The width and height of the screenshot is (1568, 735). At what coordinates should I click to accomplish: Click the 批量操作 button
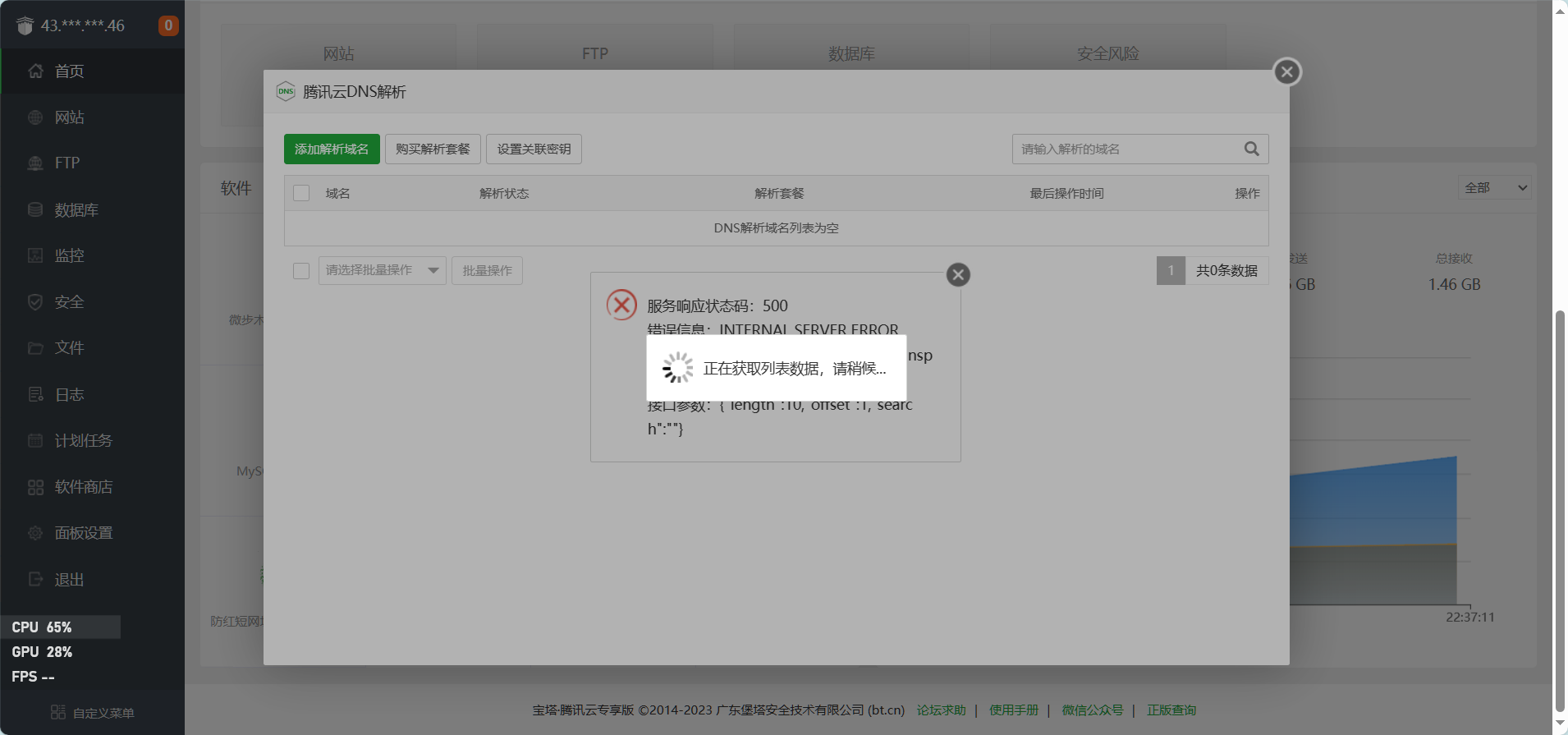tap(487, 270)
